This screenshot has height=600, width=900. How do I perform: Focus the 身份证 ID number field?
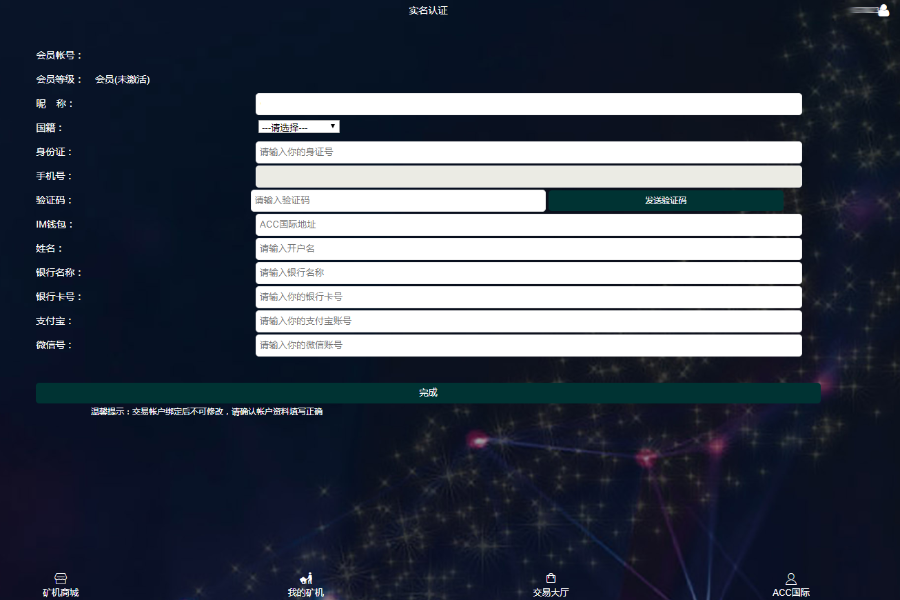[529, 152]
